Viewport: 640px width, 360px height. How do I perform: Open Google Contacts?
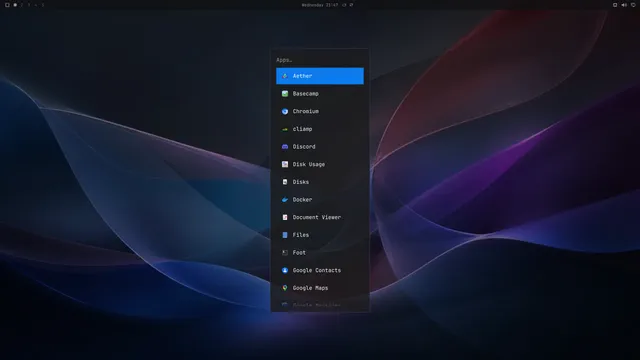(x=320, y=270)
